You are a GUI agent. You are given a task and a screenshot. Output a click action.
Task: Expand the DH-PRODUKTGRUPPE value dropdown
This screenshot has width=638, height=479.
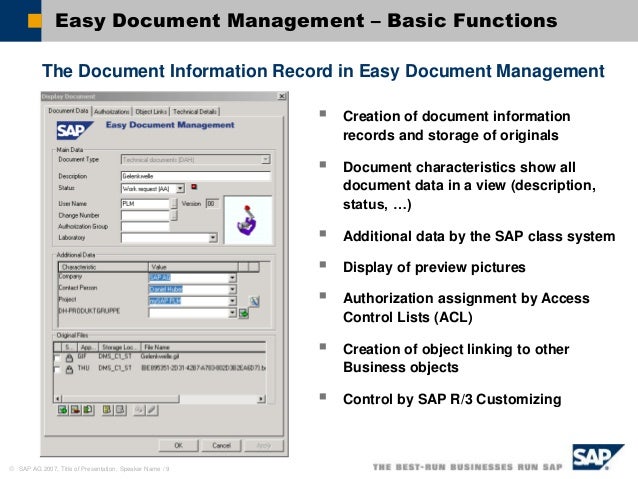pos(232,313)
